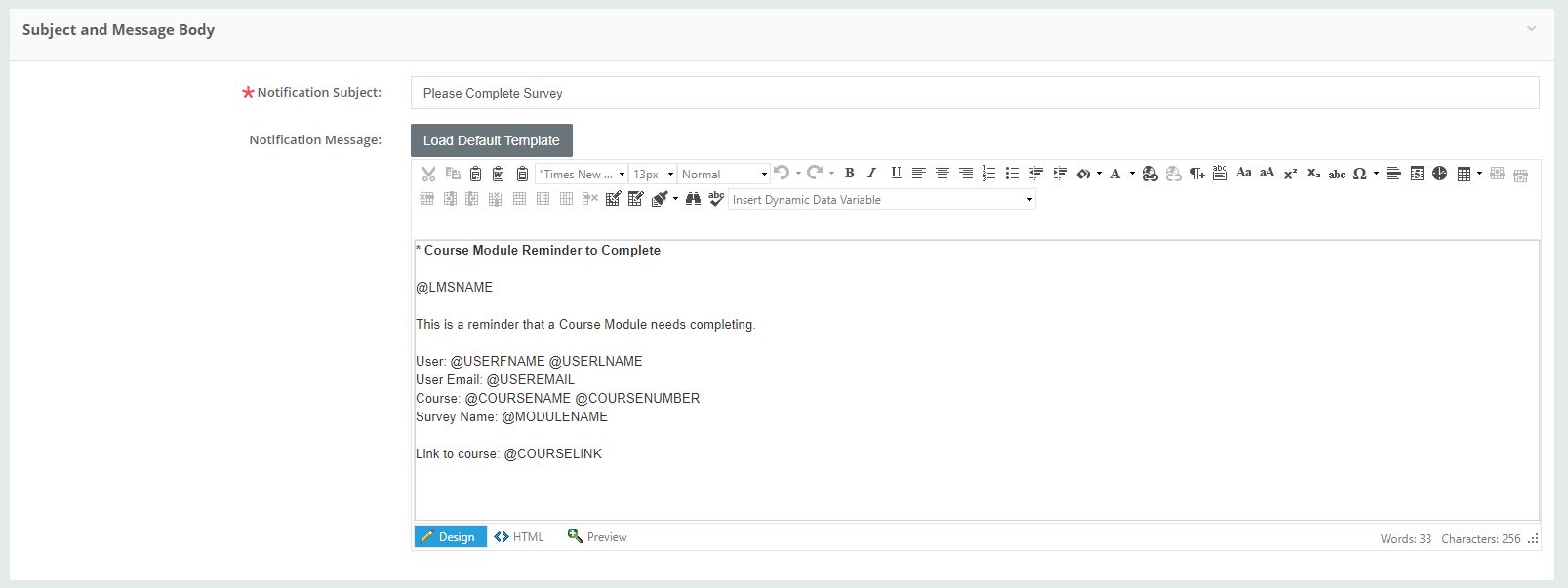Collapse the Subject and Message Body section
Viewport: 1568px width, 588px height.
point(1531,29)
